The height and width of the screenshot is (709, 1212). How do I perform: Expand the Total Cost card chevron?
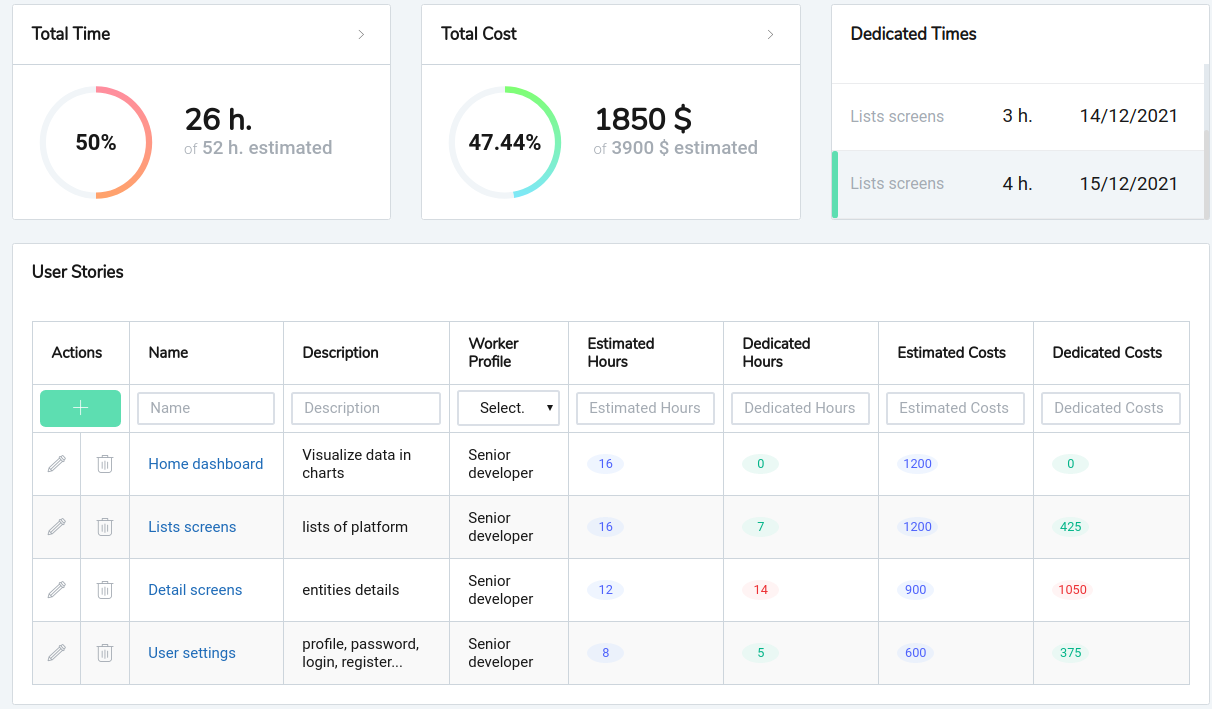point(770,34)
